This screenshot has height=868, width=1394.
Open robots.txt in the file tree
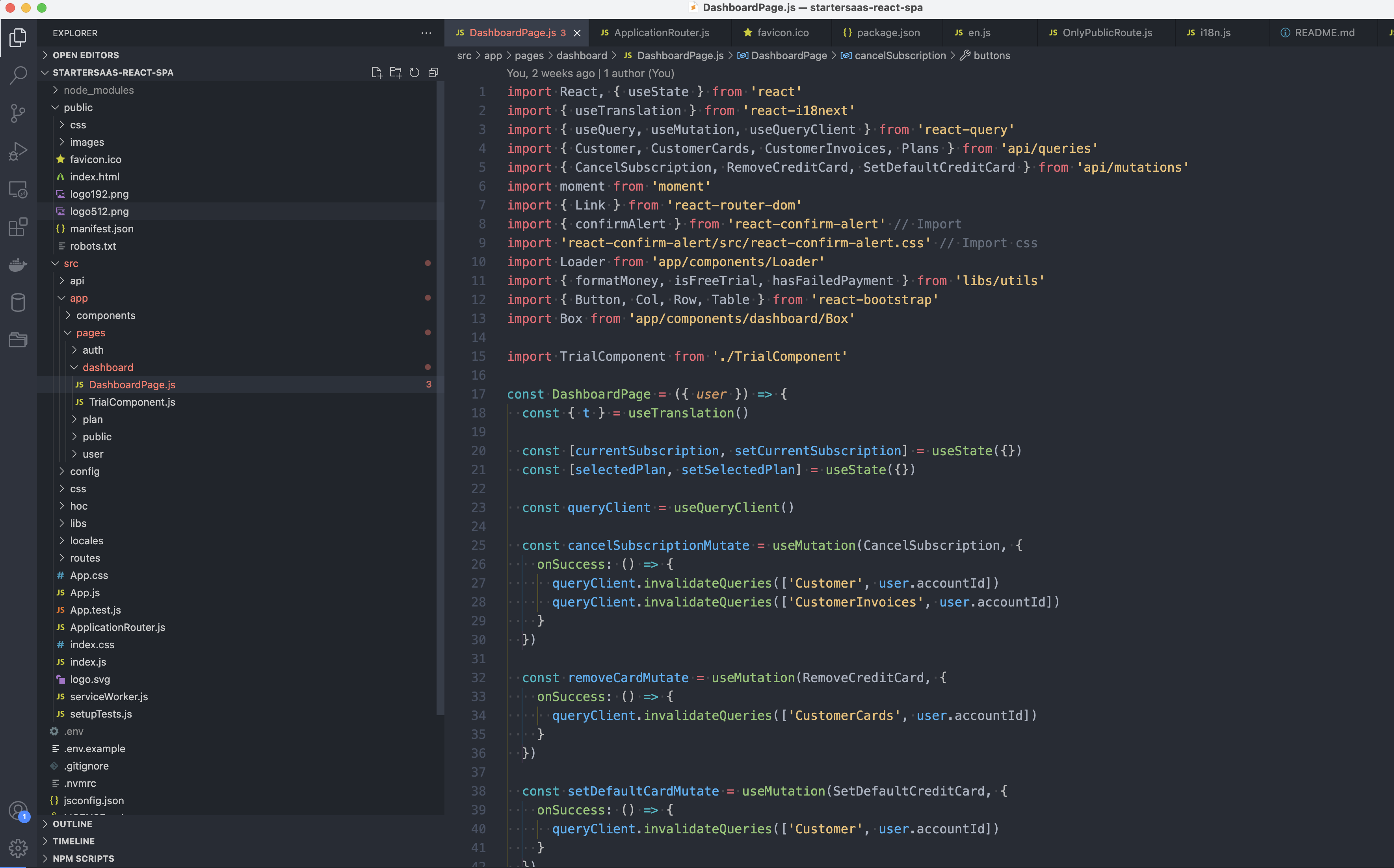(x=237, y=246)
